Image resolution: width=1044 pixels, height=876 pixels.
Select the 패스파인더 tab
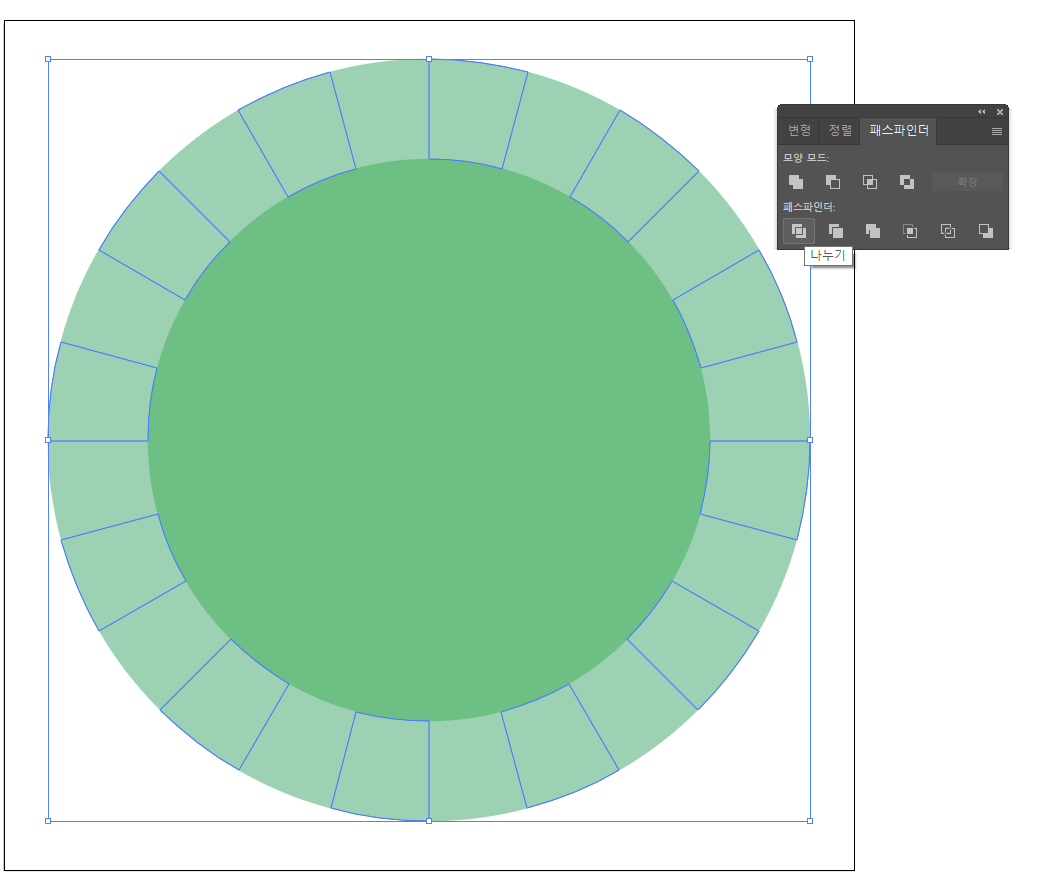point(899,130)
